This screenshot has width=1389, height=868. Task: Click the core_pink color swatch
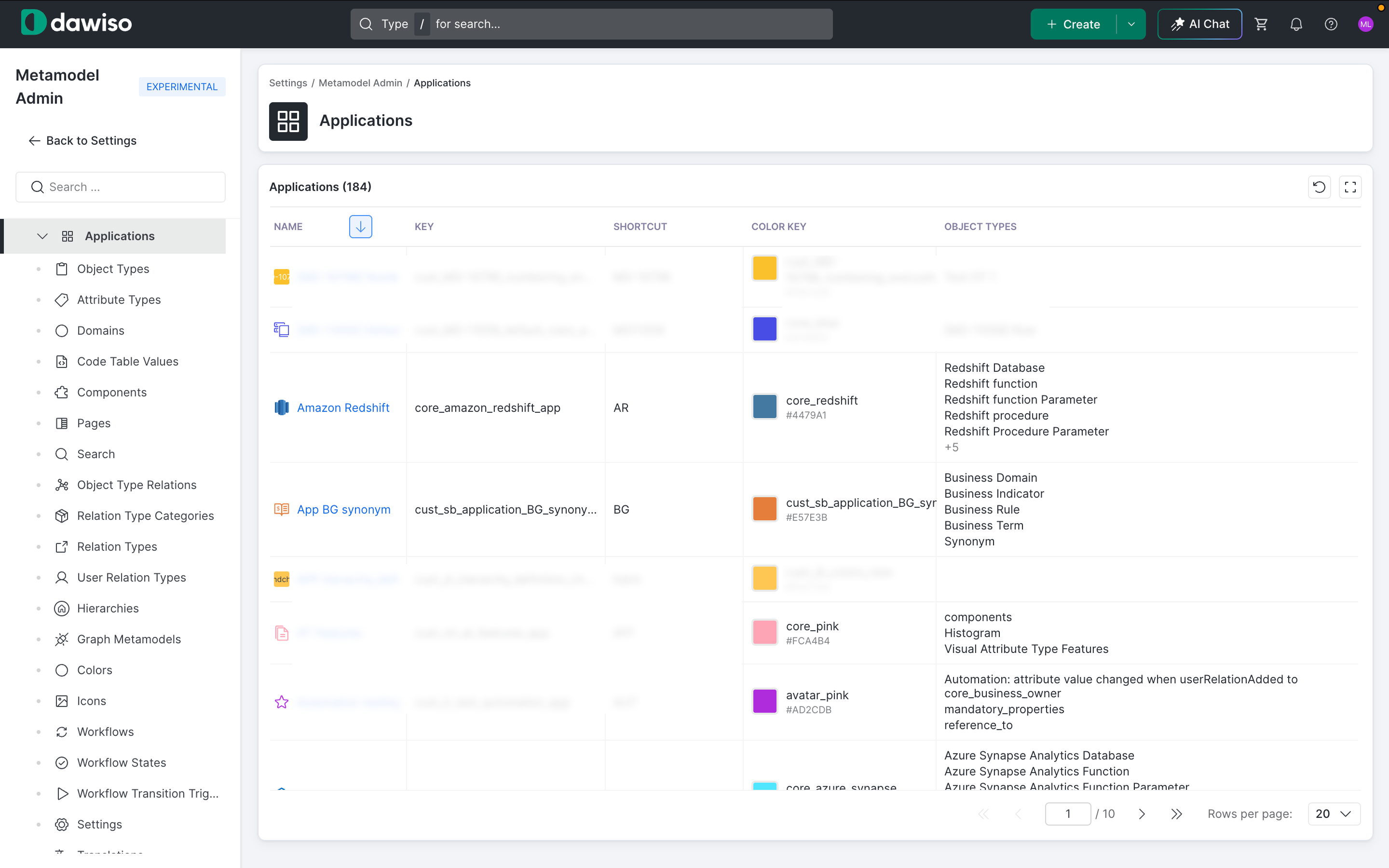pyautogui.click(x=764, y=633)
